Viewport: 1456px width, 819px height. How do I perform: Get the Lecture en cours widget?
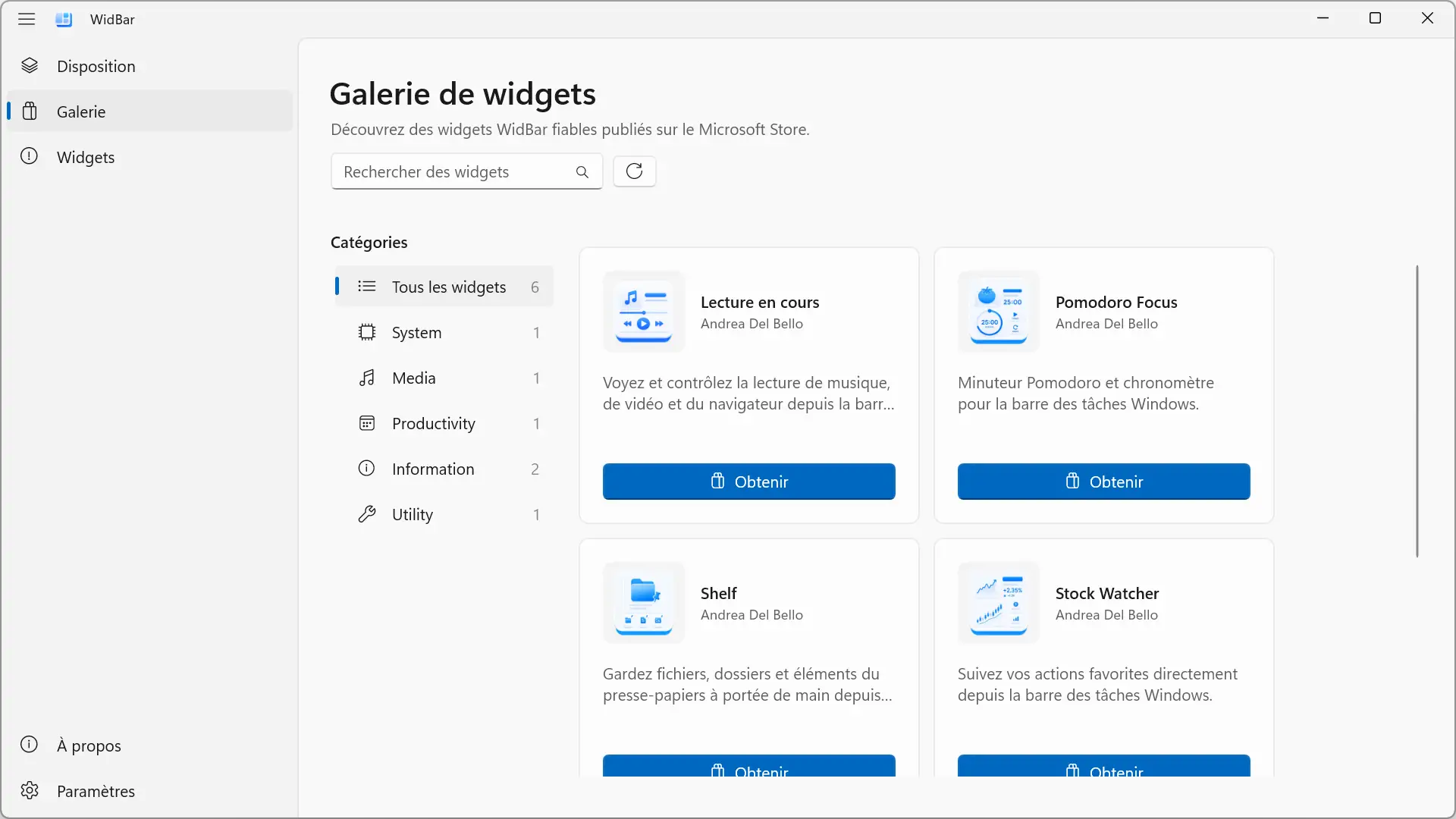[749, 482]
